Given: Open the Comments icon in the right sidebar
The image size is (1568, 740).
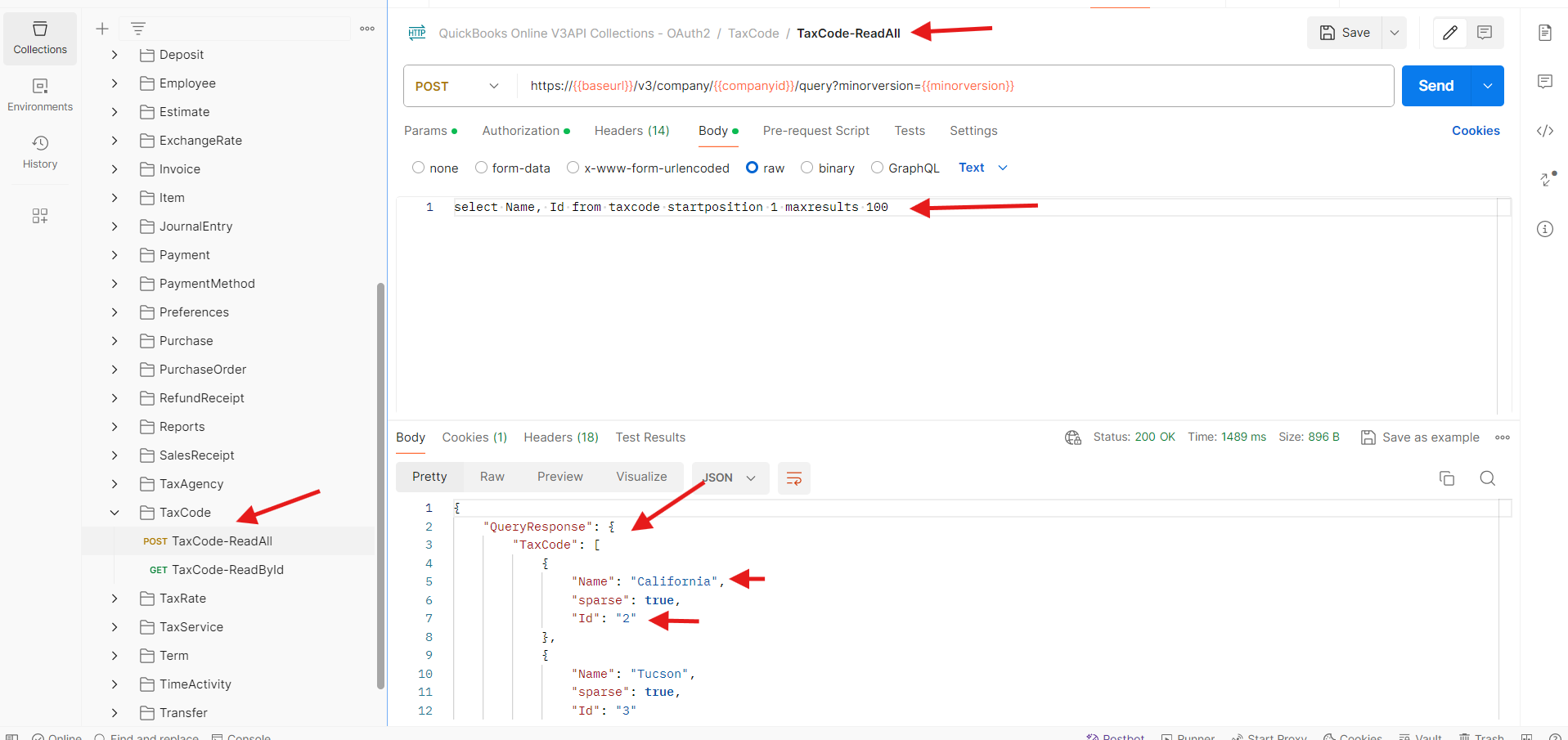Looking at the screenshot, I should [1545, 82].
